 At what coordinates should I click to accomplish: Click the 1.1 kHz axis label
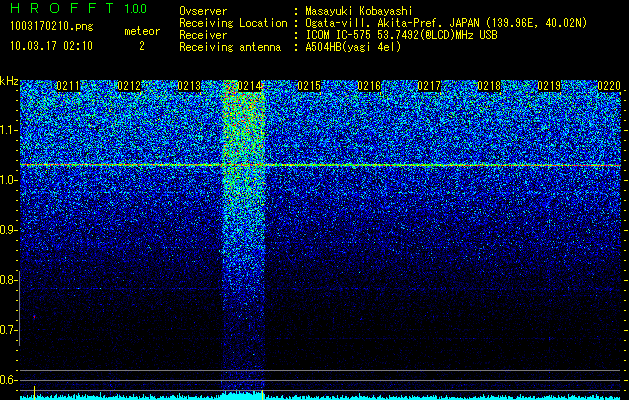[7, 130]
